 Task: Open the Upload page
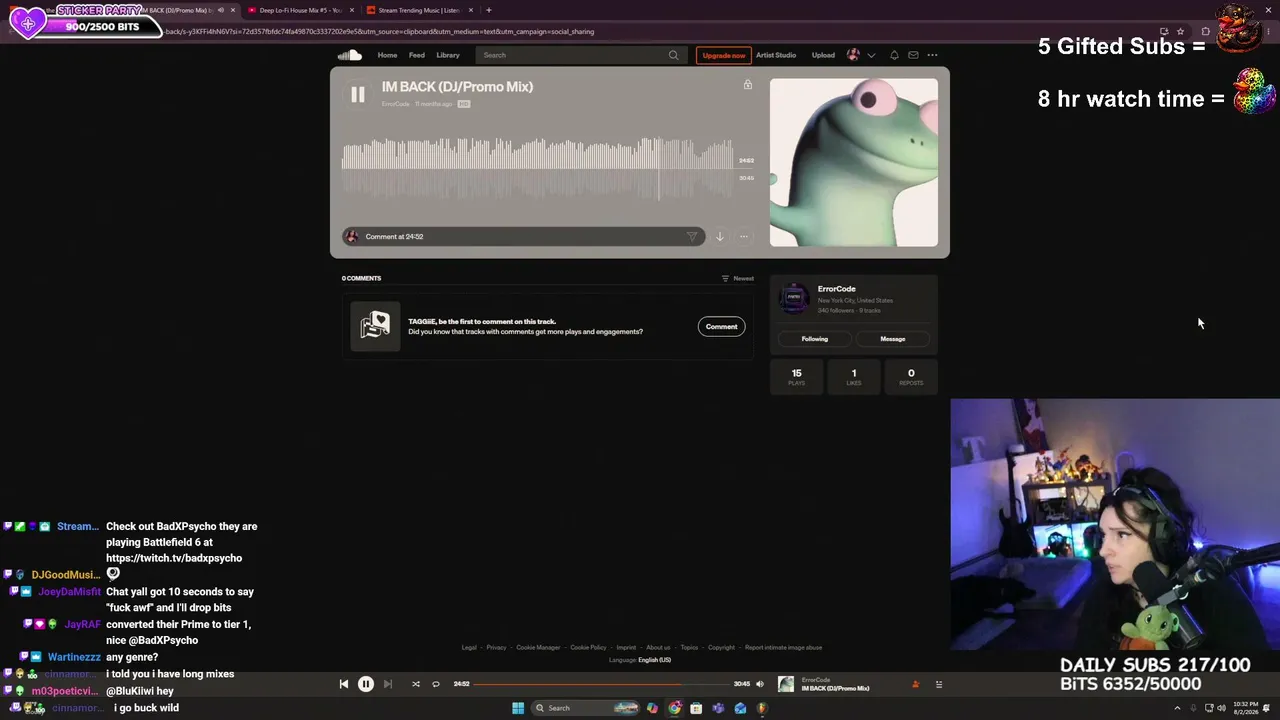[x=823, y=55]
